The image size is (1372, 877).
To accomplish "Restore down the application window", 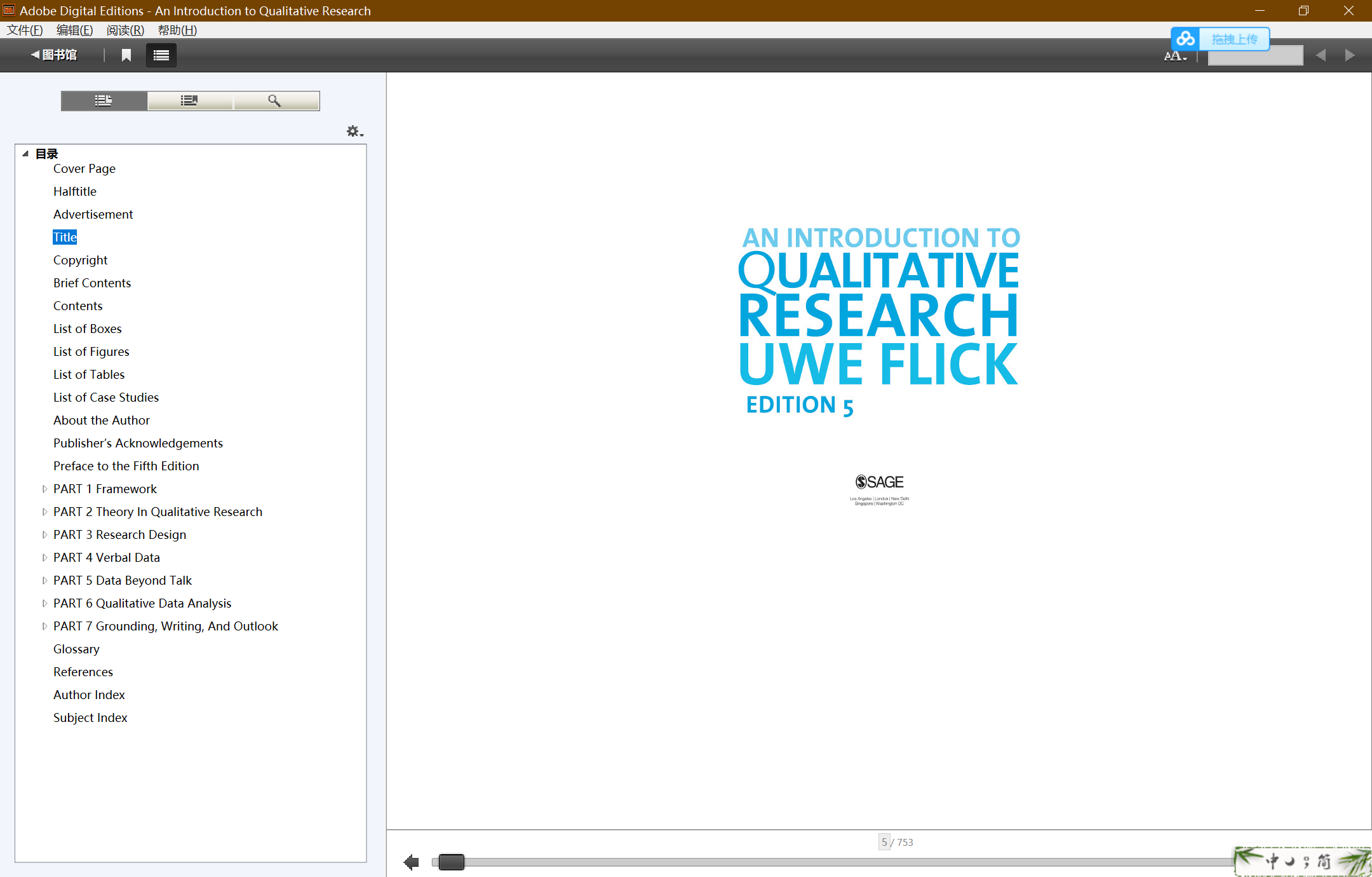I will [1304, 11].
